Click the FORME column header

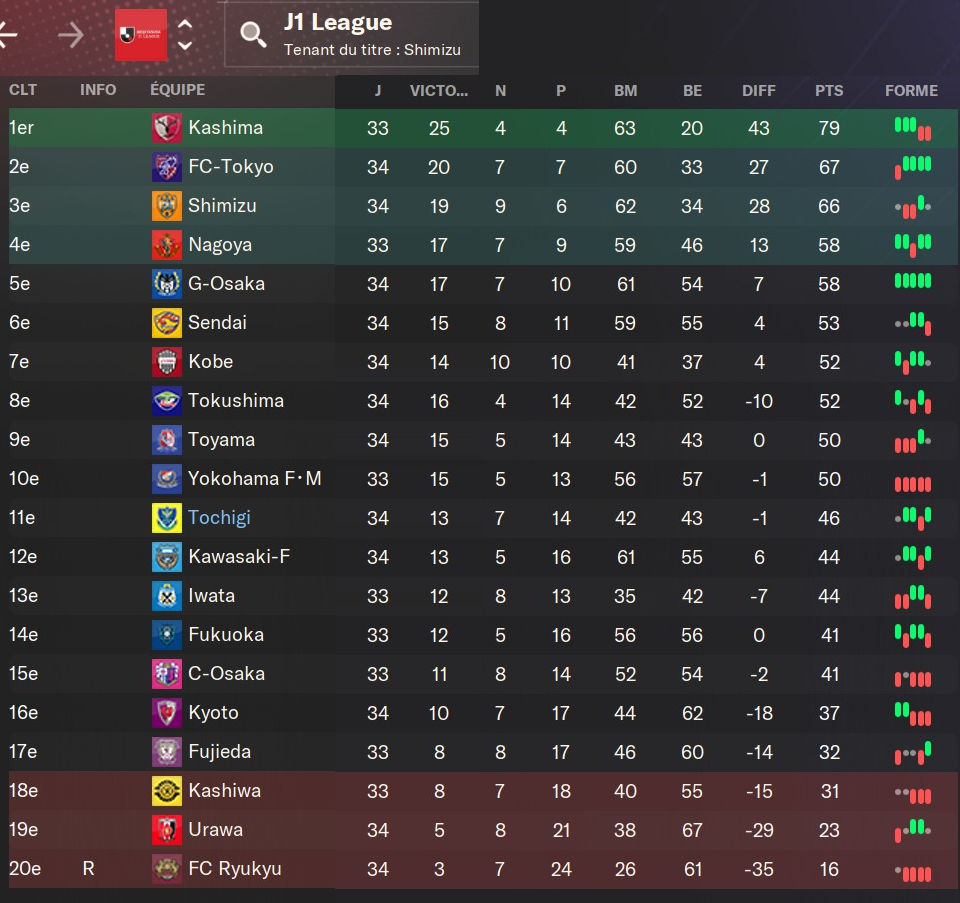click(x=911, y=91)
